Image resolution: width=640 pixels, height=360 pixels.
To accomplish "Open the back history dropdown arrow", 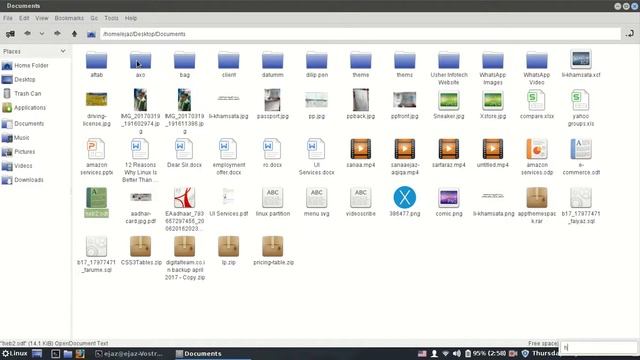I will point(42,34).
